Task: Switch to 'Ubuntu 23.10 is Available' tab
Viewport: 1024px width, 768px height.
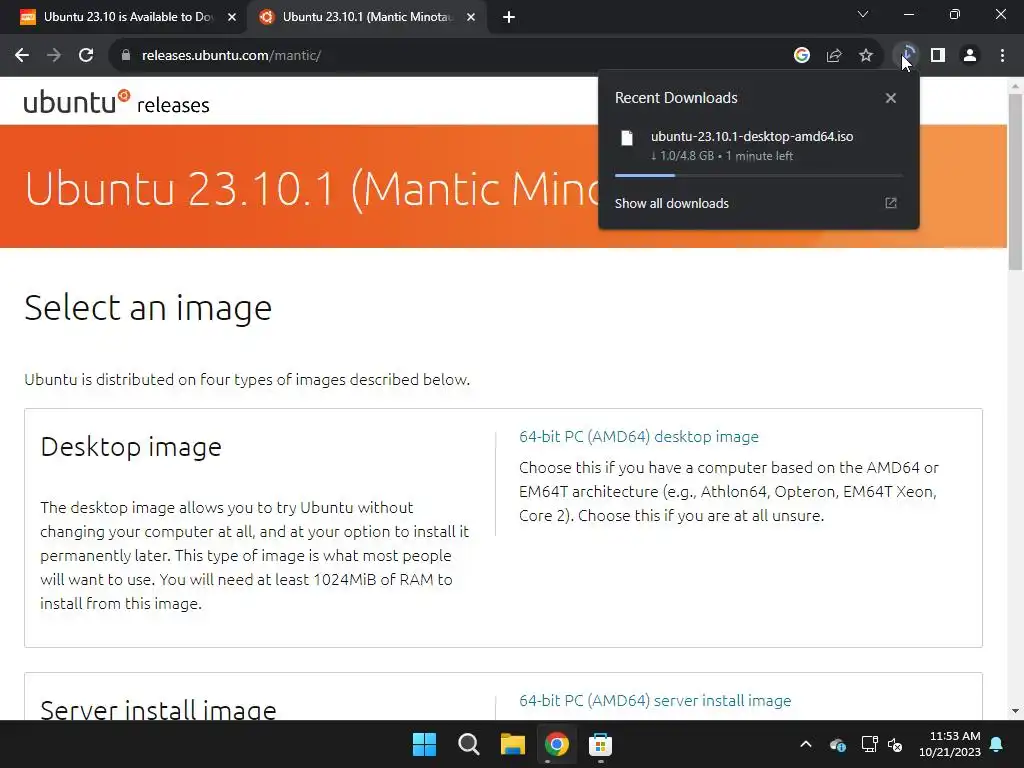Action: (124, 17)
